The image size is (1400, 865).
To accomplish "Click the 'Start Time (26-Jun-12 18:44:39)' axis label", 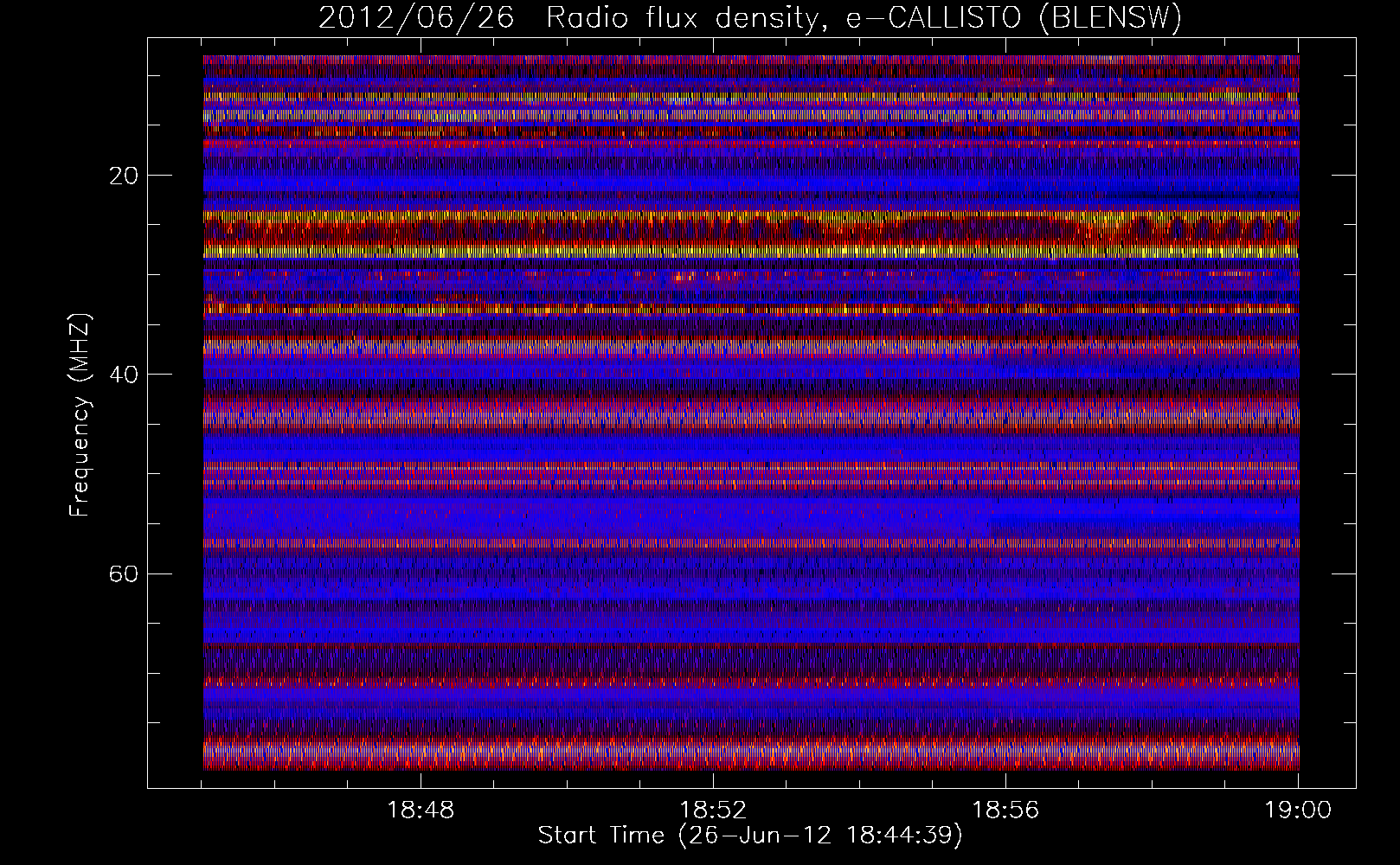I will pyautogui.click(x=750, y=836).
